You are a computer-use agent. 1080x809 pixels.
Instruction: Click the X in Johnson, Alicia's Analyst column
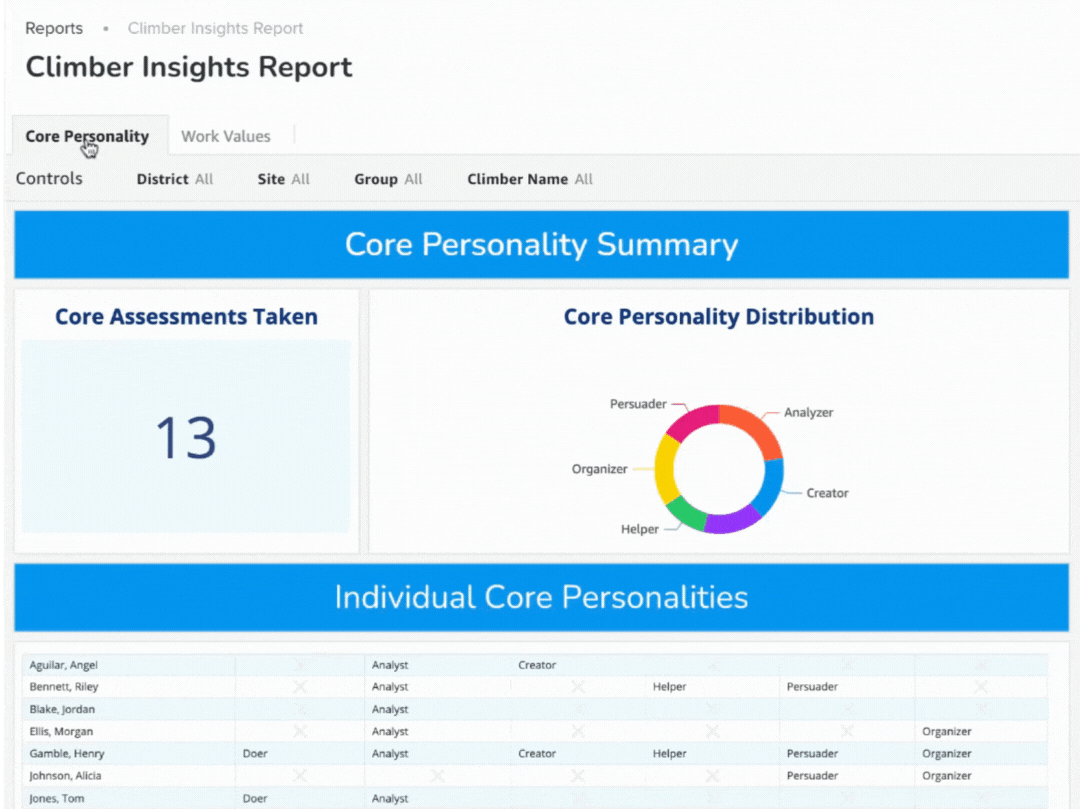point(437,775)
